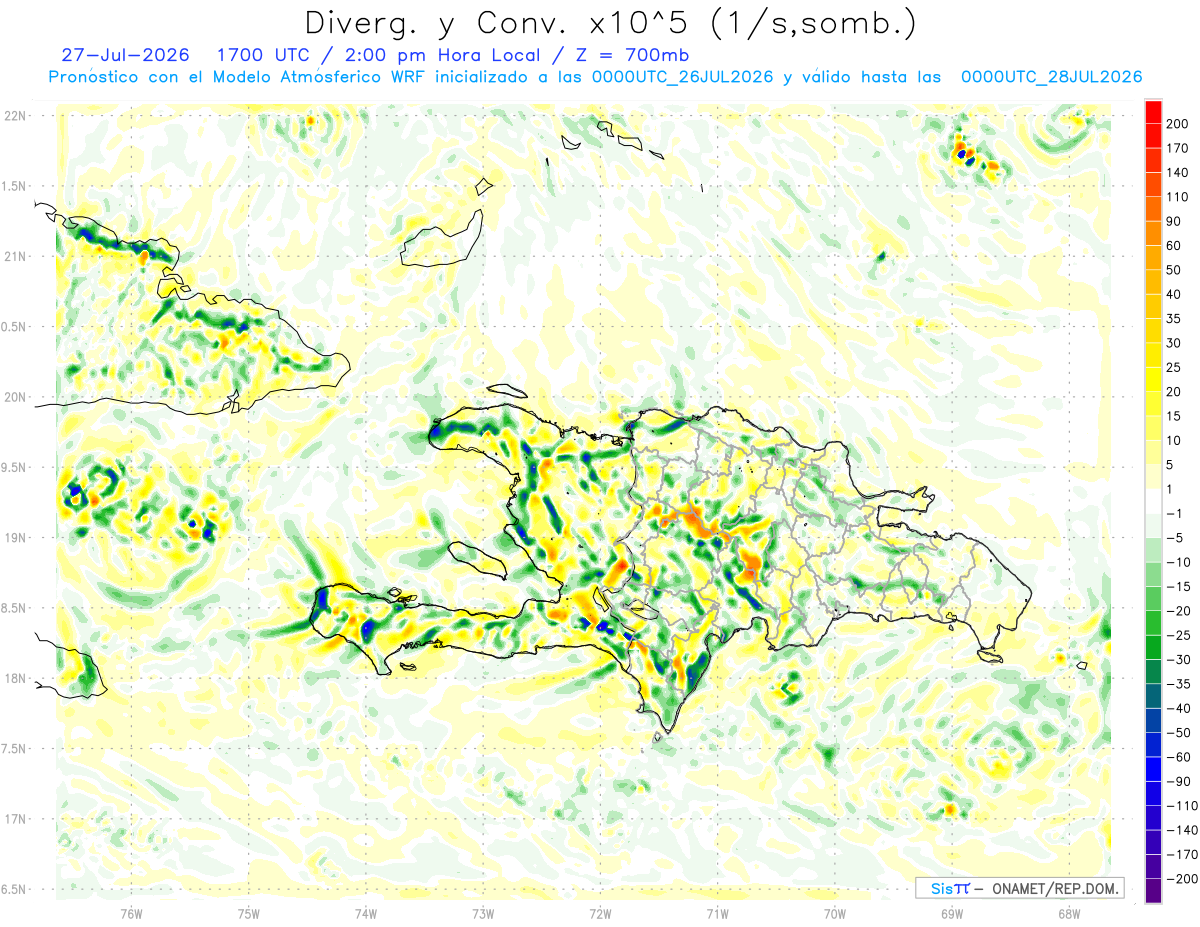Click the color scale label "110"

1178,197
